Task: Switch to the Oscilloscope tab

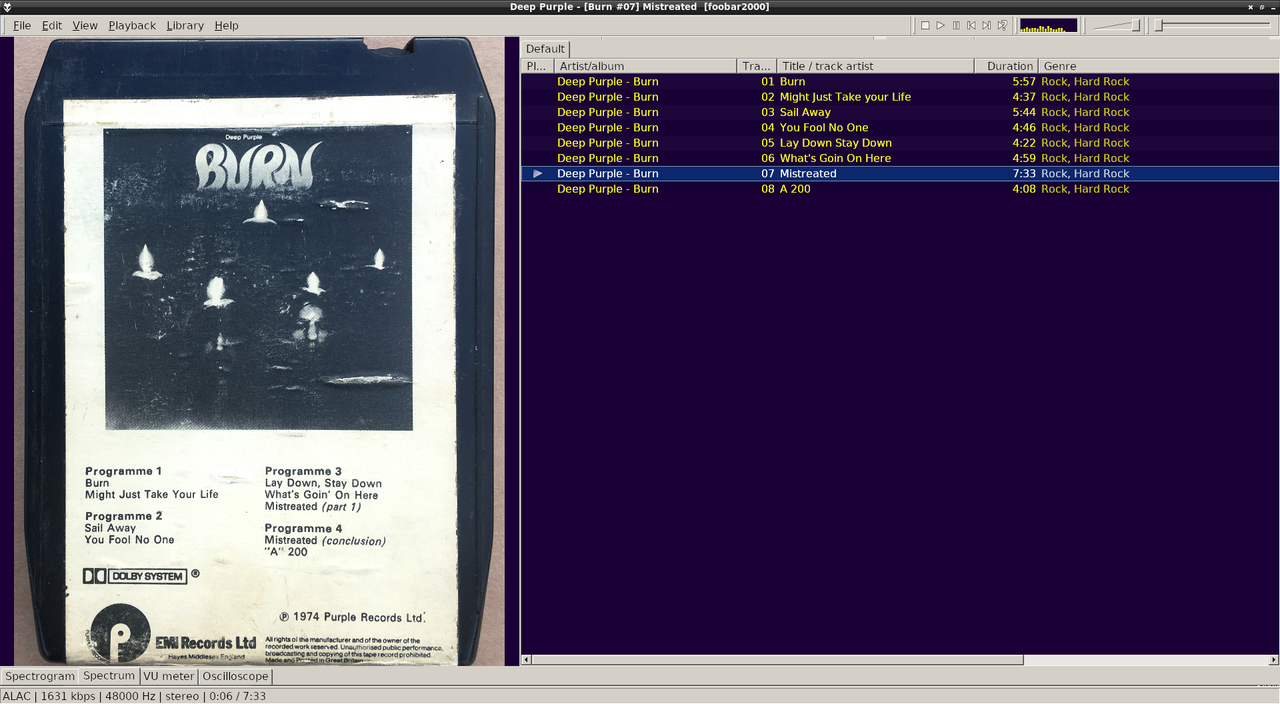Action: [x=235, y=676]
